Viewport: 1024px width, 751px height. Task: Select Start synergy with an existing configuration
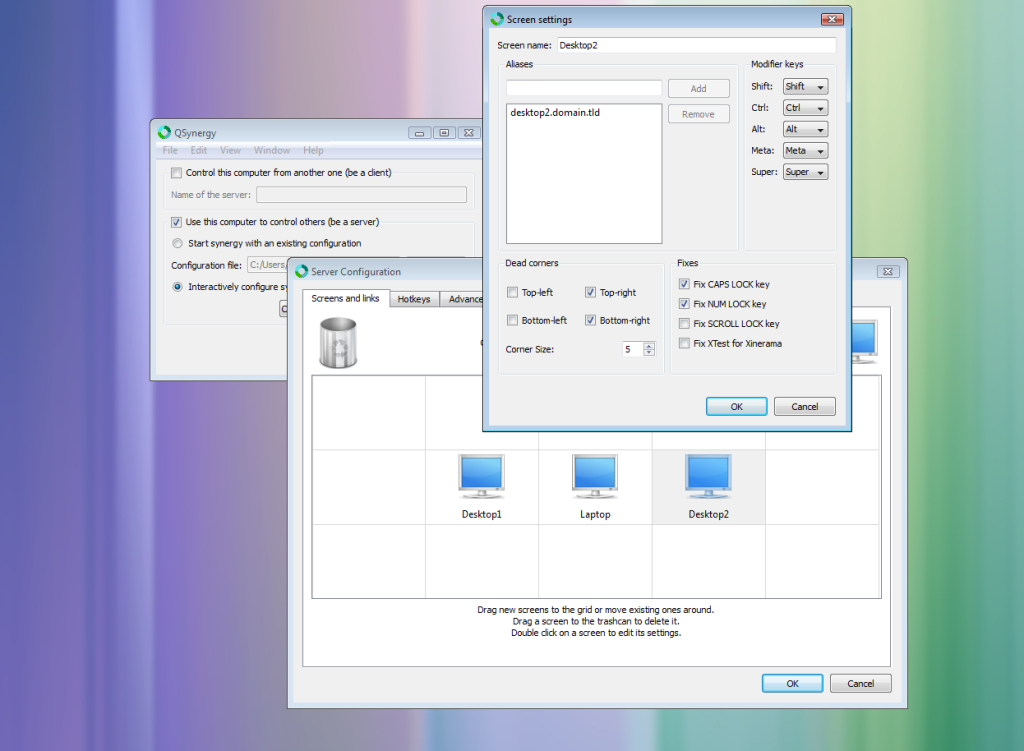pyautogui.click(x=178, y=243)
